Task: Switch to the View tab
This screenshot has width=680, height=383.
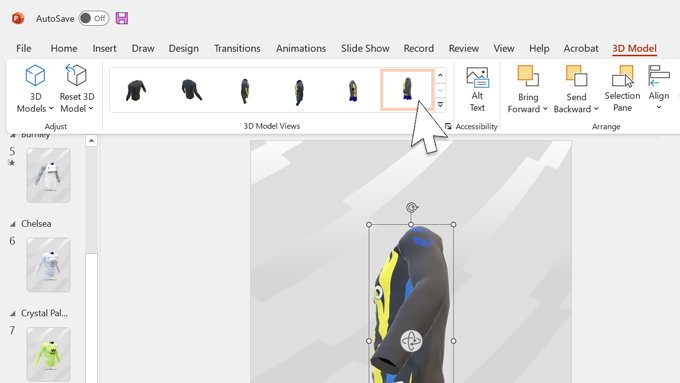Action: click(x=503, y=48)
